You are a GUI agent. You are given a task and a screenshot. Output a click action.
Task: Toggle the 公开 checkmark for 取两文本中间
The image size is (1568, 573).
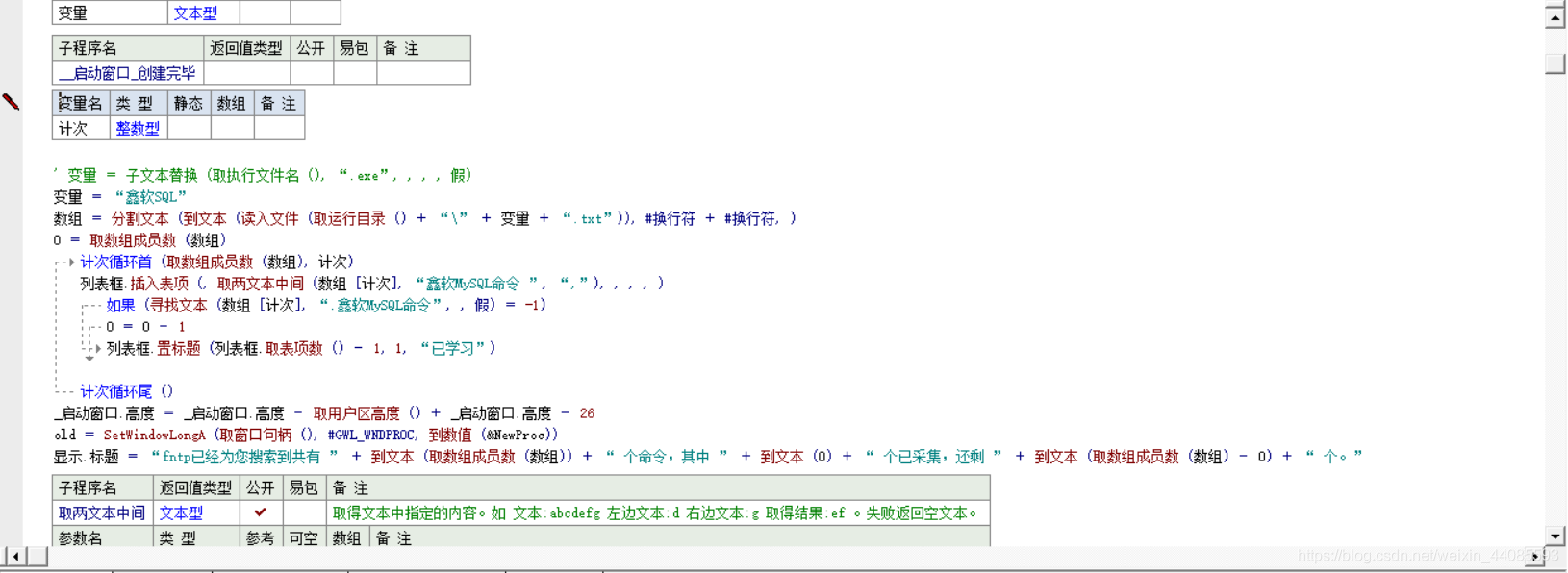click(x=261, y=512)
